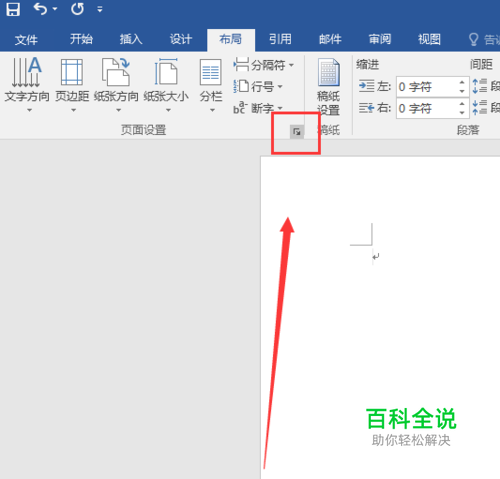Screen dimensions: 500x479
Task: Click the 间距 label
Action: [x=481, y=64]
